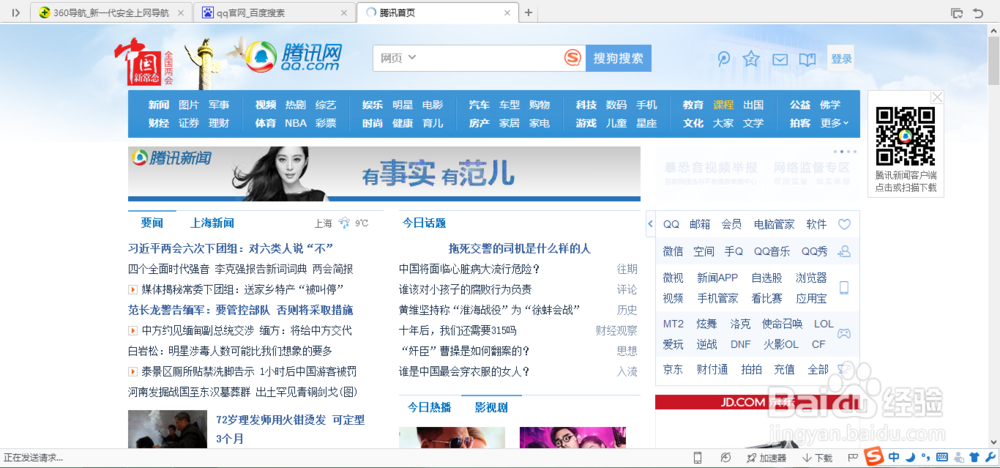Screen dimensions: 1000x468
Task: Click the open-book reading icon in header
Action: click(807, 59)
